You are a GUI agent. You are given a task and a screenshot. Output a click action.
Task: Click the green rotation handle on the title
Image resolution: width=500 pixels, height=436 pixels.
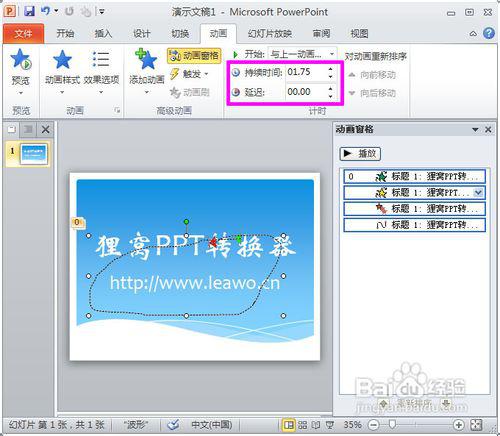[x=186, y=221]
